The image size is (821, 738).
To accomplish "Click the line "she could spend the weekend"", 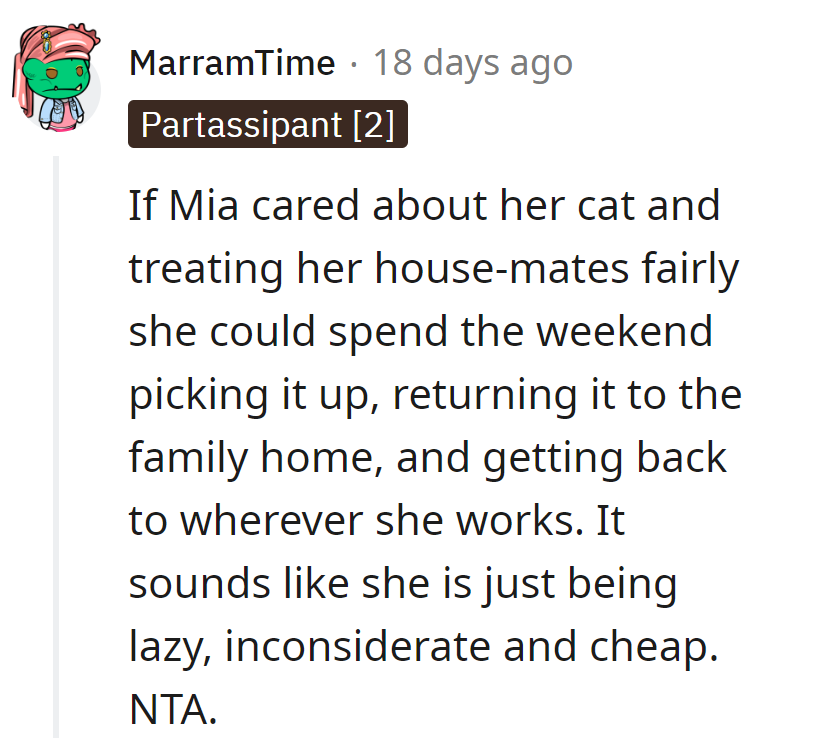I will pyautogui.click(x=420, y=333).
